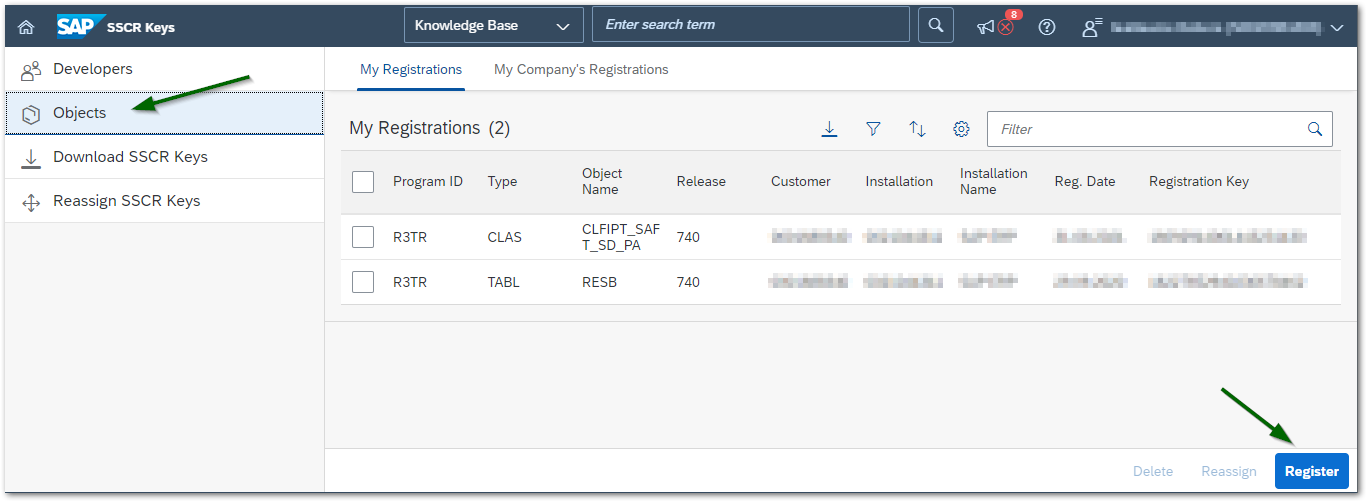
Task: Select the RESB object name cell
Action: (x=599, y=282)
